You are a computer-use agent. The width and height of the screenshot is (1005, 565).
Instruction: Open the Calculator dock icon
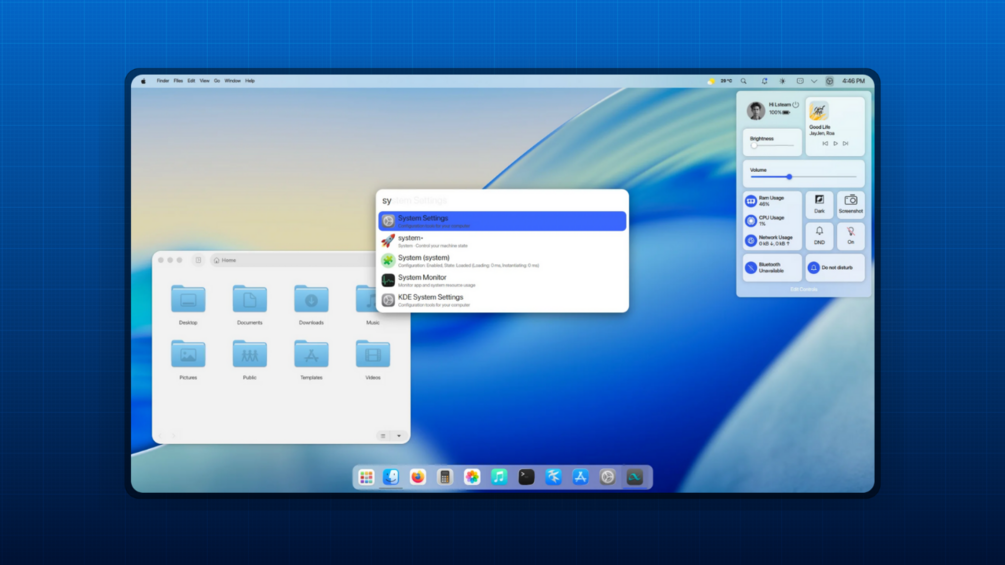coord(445,477)
